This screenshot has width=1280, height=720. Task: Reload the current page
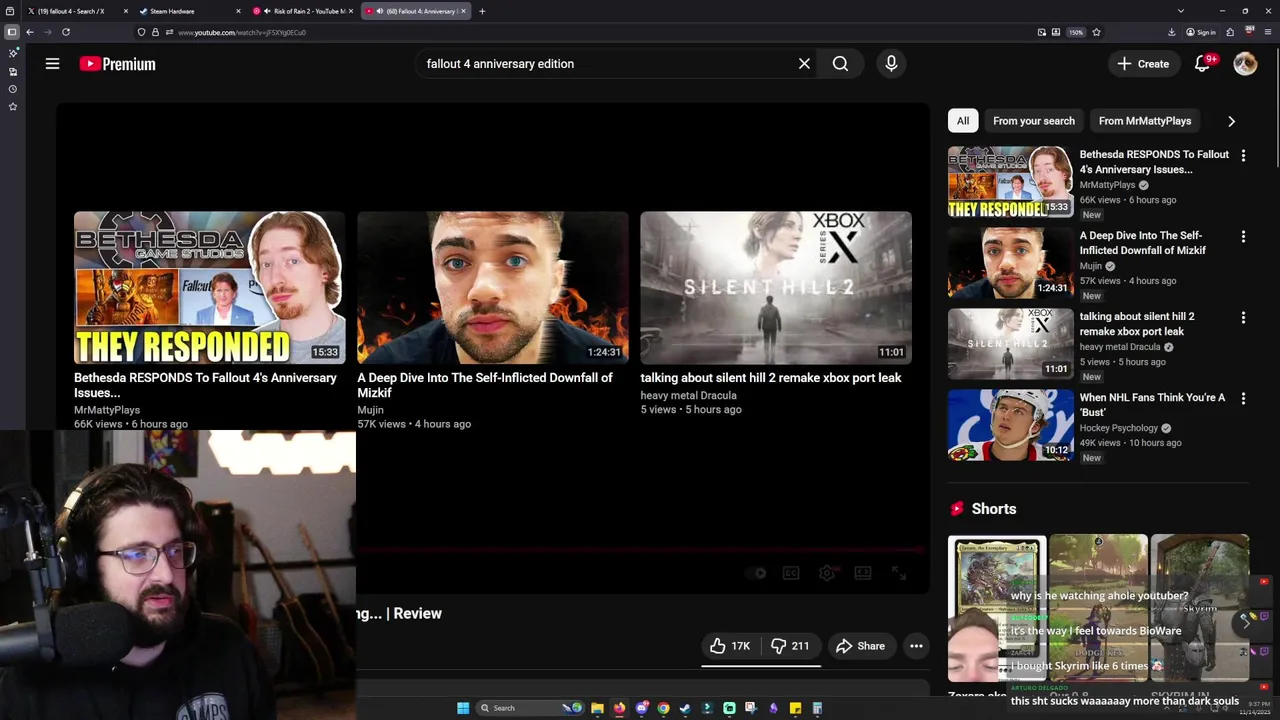[66, 32]
